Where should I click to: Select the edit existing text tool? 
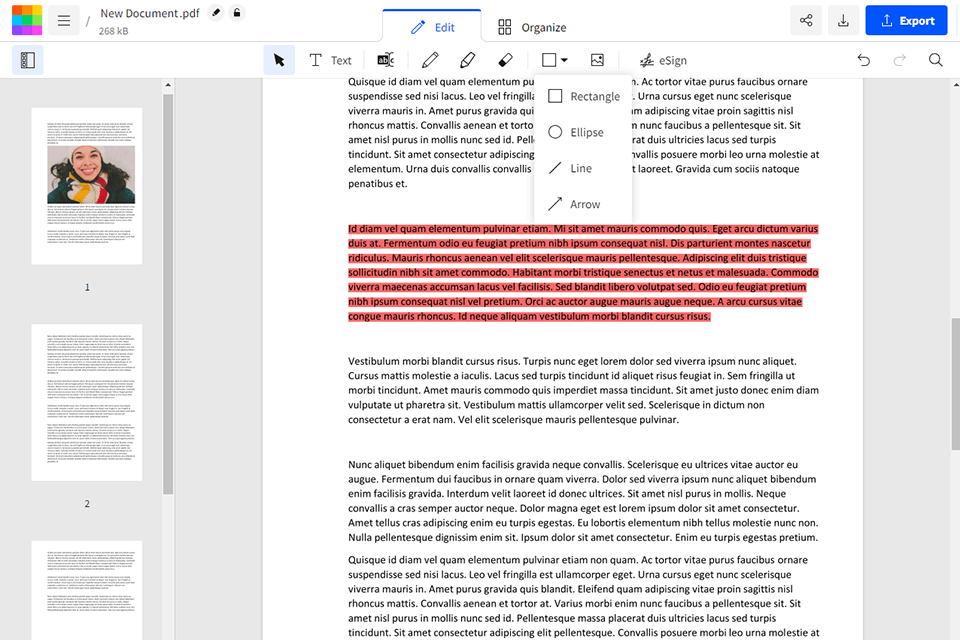[386, 60]
